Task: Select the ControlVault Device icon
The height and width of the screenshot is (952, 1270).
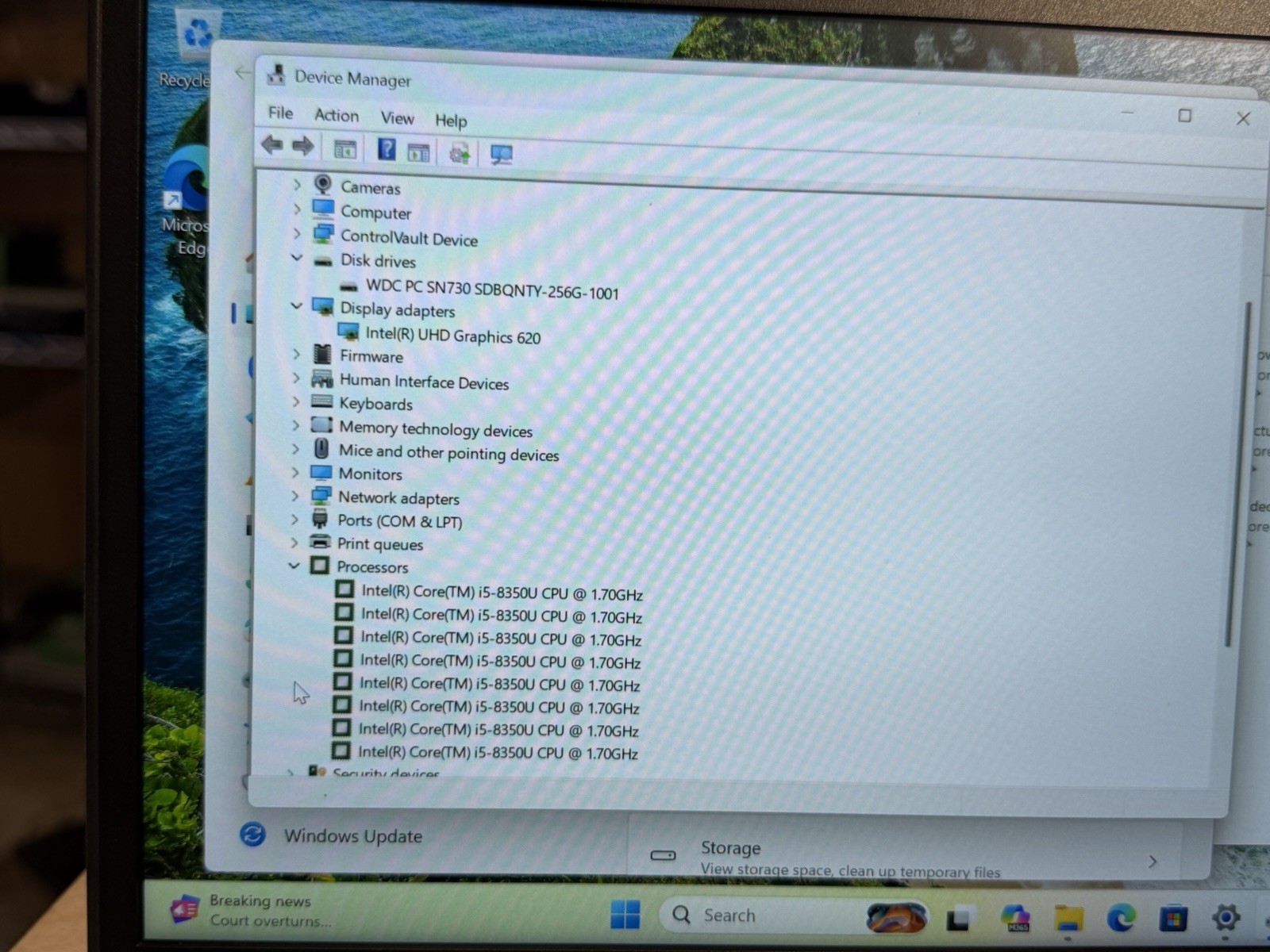Action: coord(323,234)
